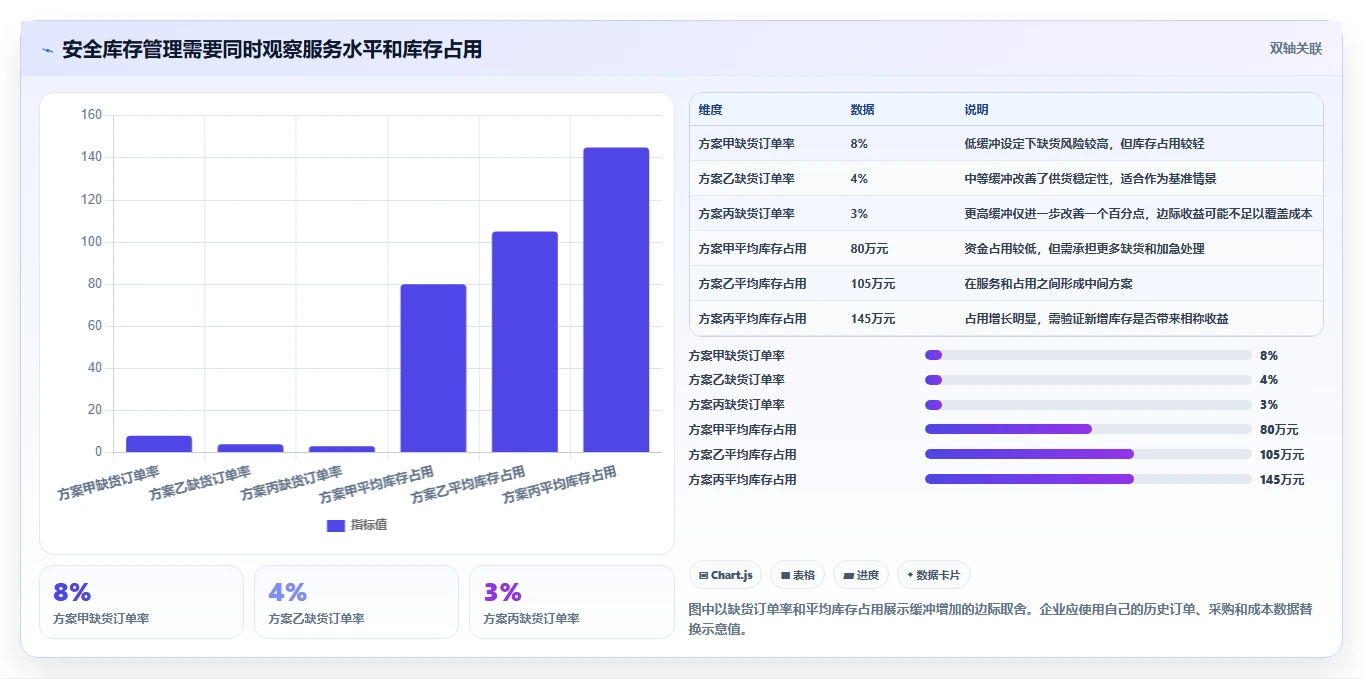The image size is (1363, 679).
Task: Select the 8% 方案甲缺货订单率 data card
Action: 141,602
